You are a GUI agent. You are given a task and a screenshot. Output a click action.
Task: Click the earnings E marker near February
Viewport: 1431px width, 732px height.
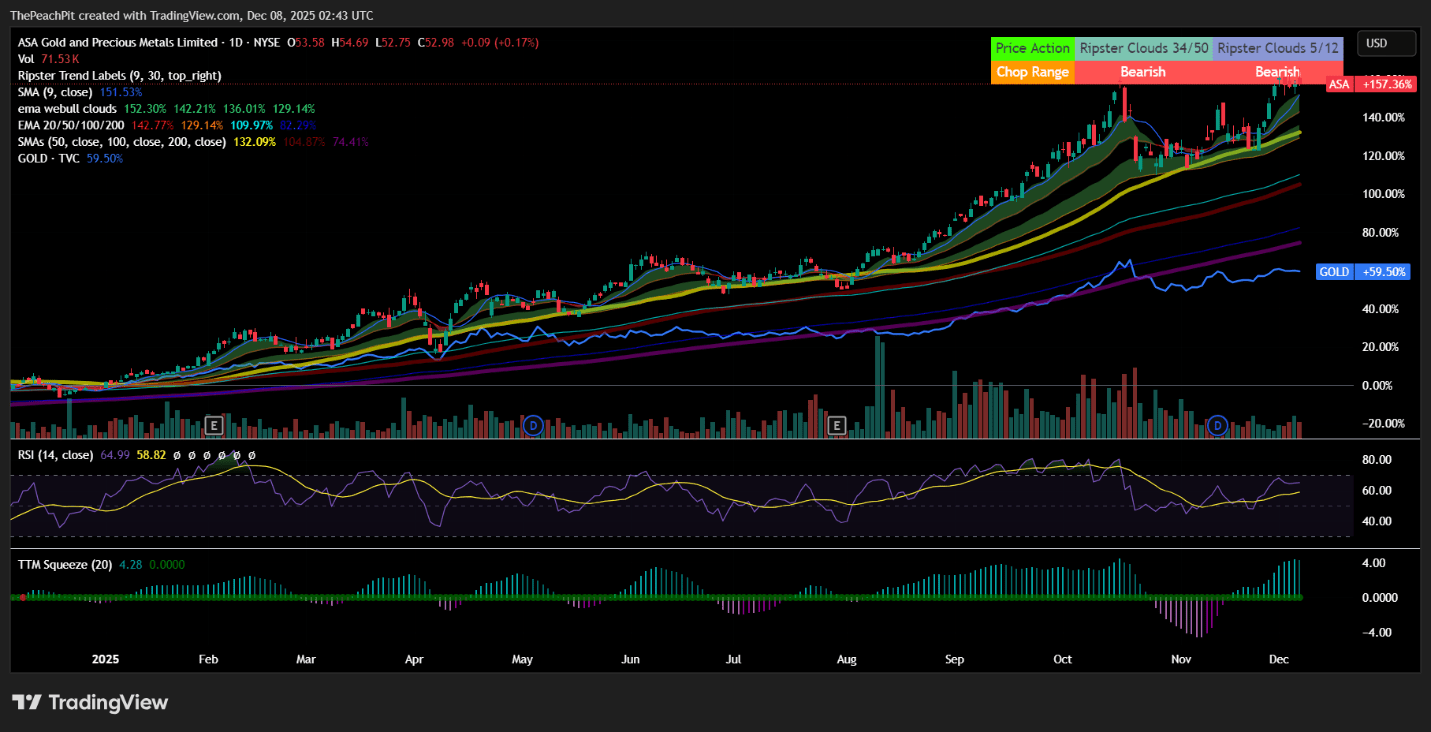coord(213,426)
